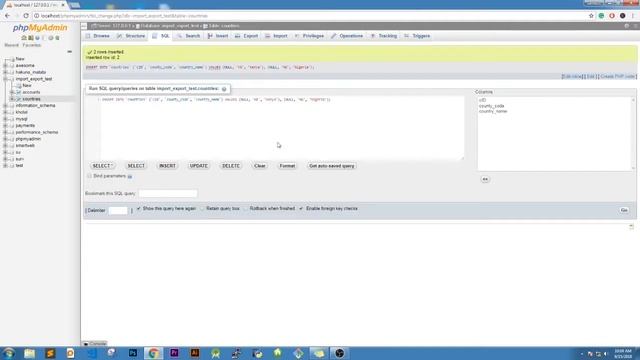The height and width of the screenshot is (360, 640).
Task: Expand the awesome database node
Action: [x=5, y=65]
